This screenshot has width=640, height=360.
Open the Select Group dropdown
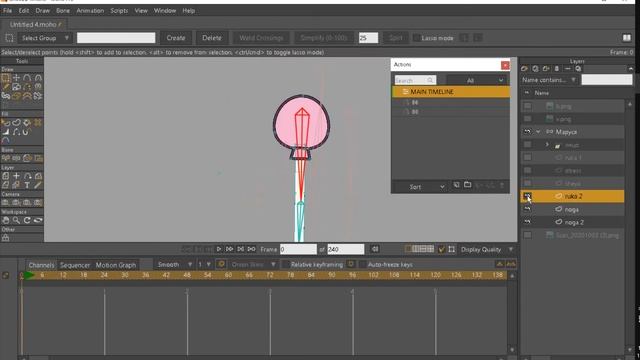45,38
